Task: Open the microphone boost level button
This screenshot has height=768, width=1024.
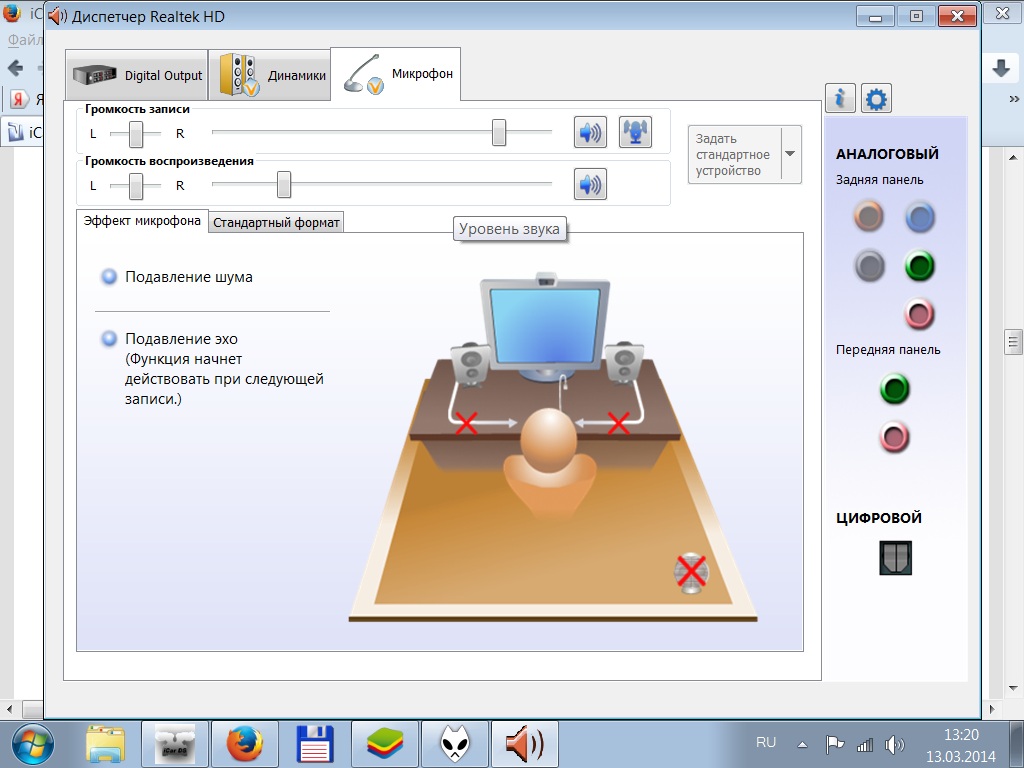Action: (635, 133)
